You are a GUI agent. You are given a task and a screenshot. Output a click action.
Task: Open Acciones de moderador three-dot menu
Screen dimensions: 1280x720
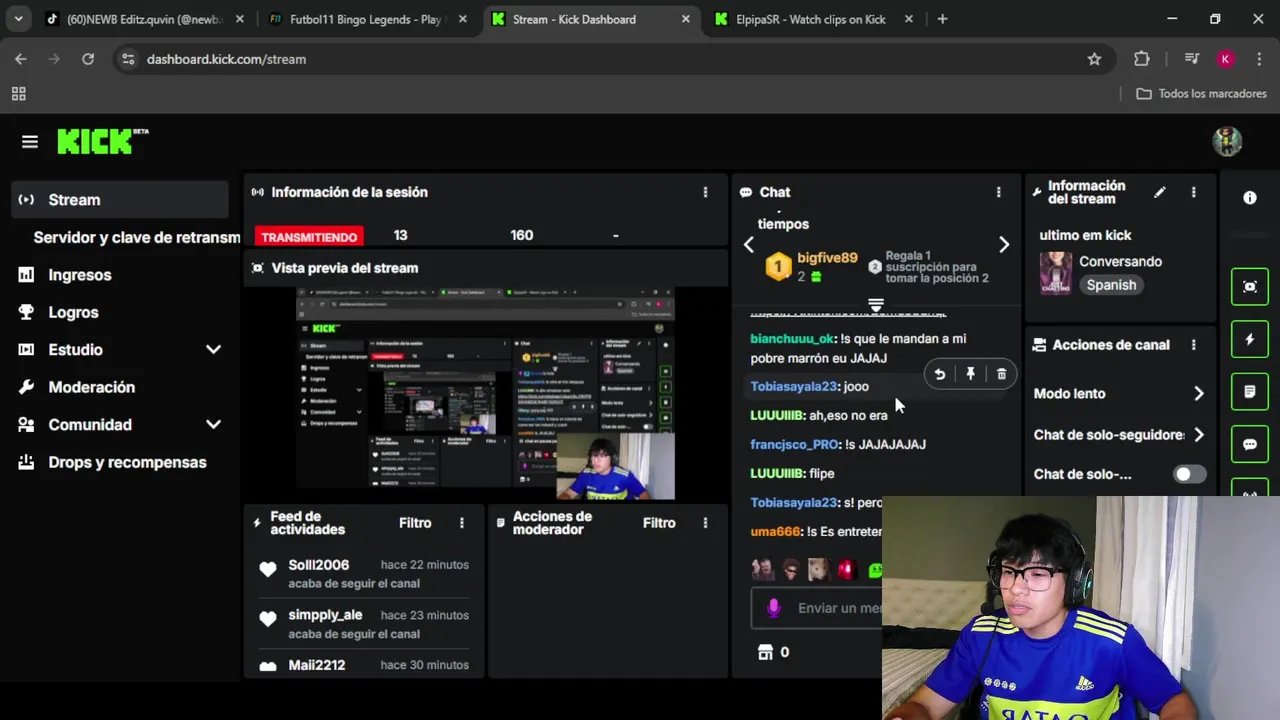(x=705, y=523)
